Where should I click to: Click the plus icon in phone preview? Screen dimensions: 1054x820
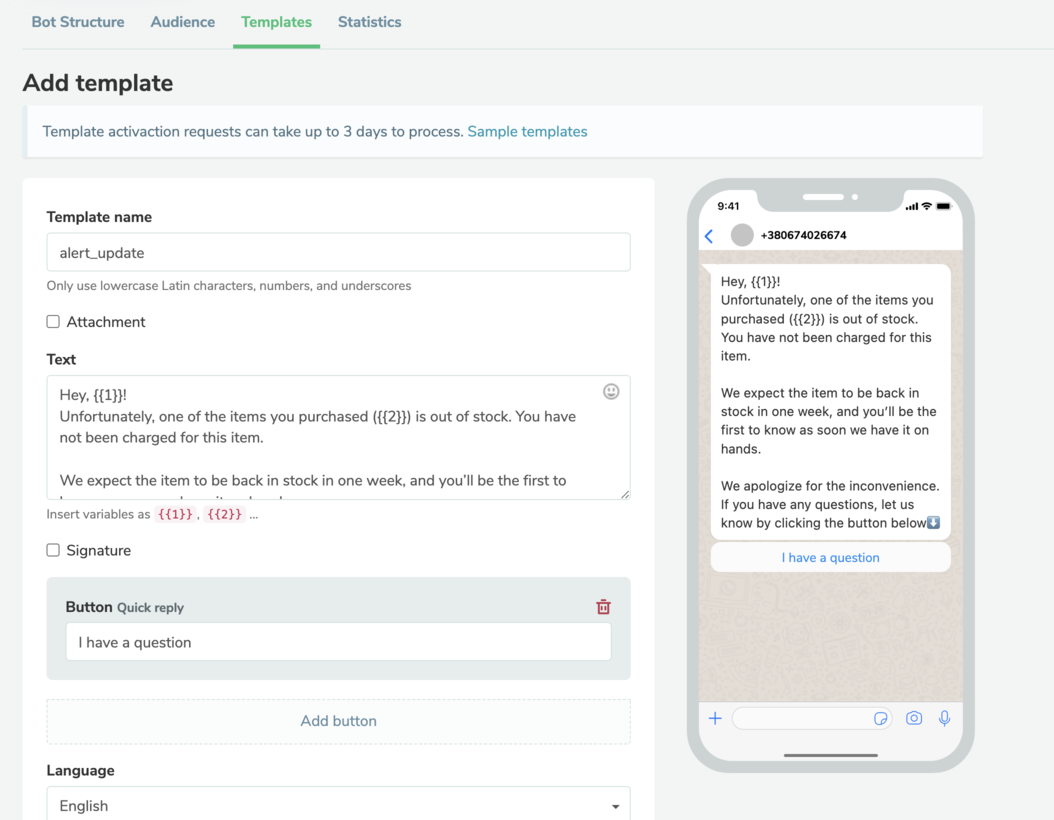click(715, 718)
